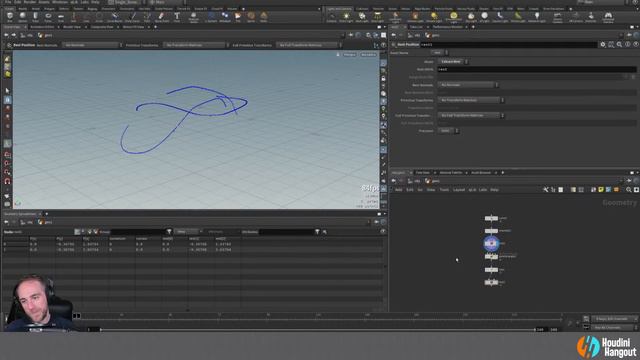Screen dimensions: 640x360
Task: Select the File shelf tool
Action: tap(238, 17)
